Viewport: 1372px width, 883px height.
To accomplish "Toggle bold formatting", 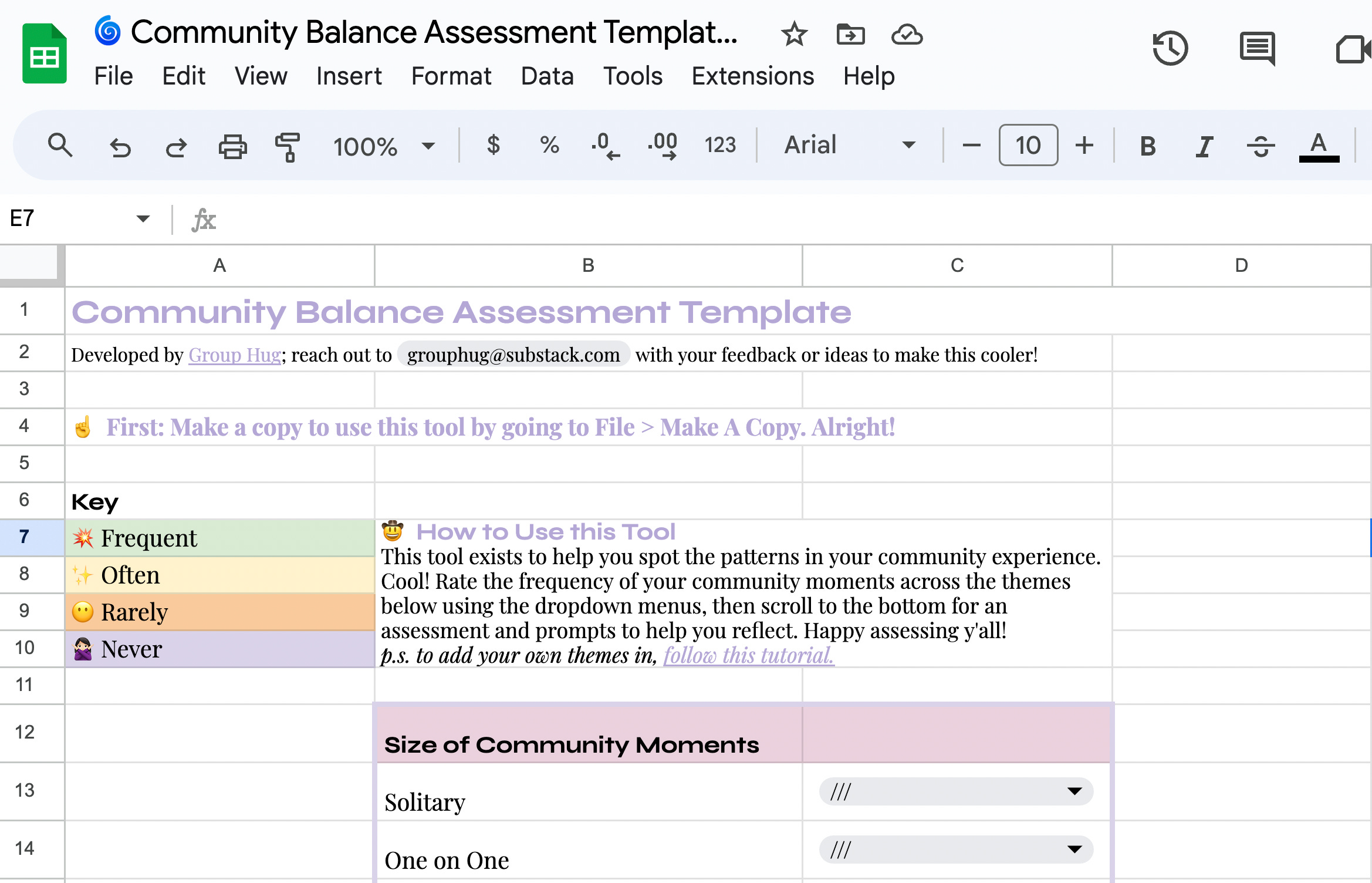I will tap(1147, 146).
